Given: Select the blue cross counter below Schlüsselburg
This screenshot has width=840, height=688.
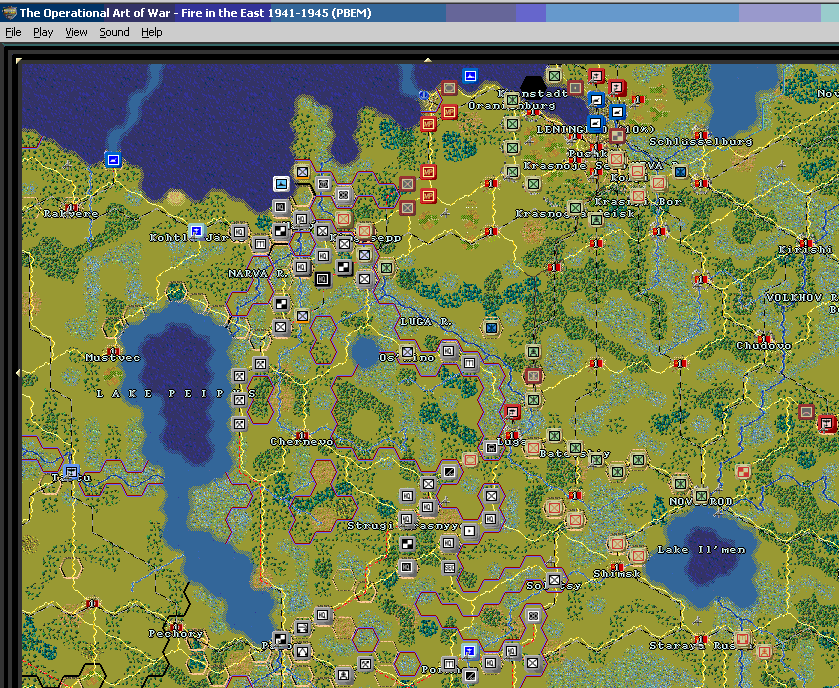Looking at the screenshot, I should click(680, 172).
